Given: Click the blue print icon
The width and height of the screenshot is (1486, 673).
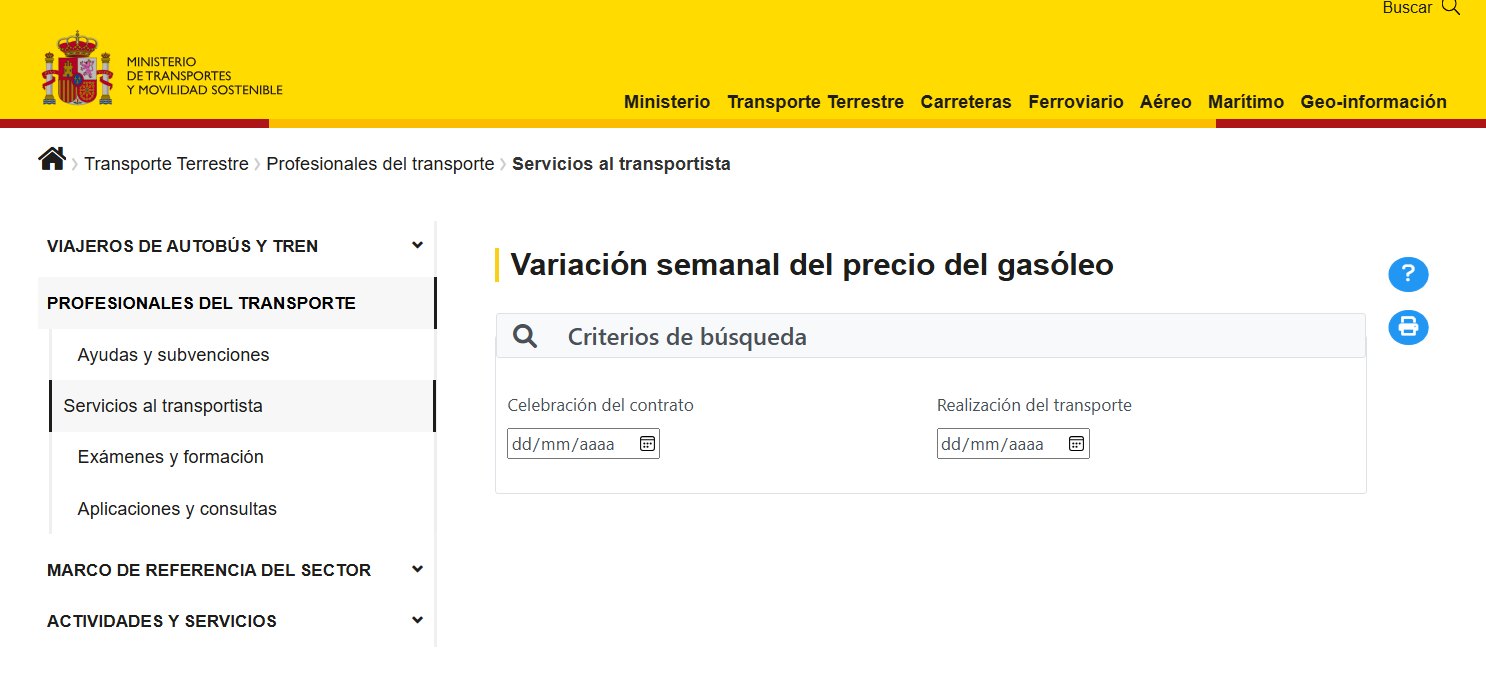Looking at the screenshot, I should tap(1408, 327).
